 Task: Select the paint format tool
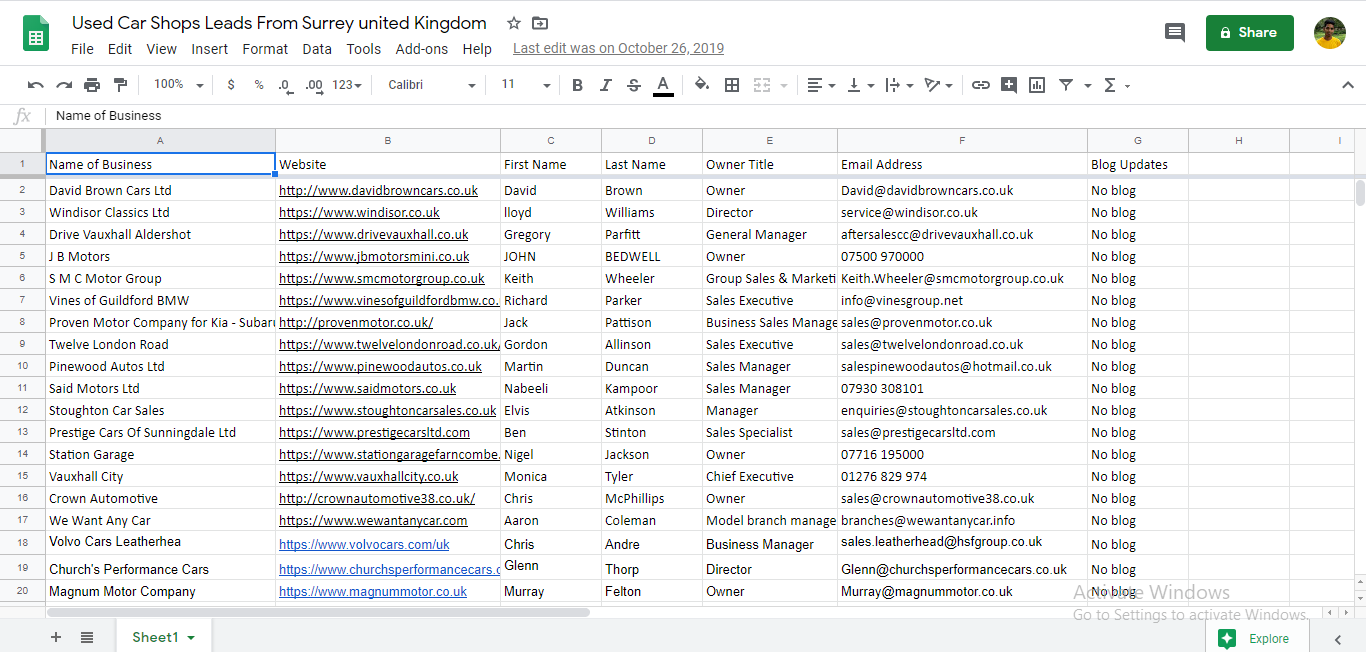[121, 85]
